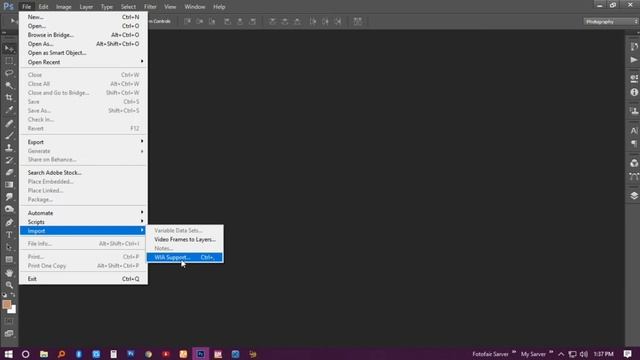
Task: Select the Hand tool
Action: point(9,273)
